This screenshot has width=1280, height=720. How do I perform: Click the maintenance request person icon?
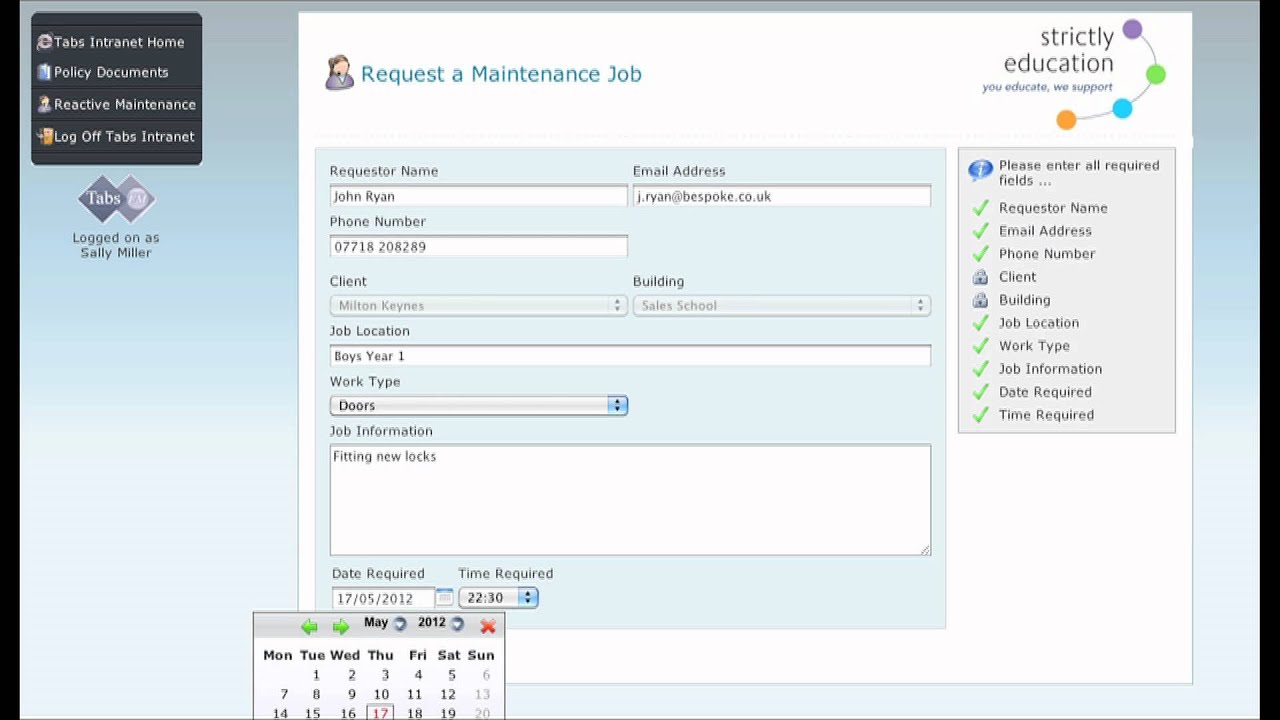click(x=340, y=73)
